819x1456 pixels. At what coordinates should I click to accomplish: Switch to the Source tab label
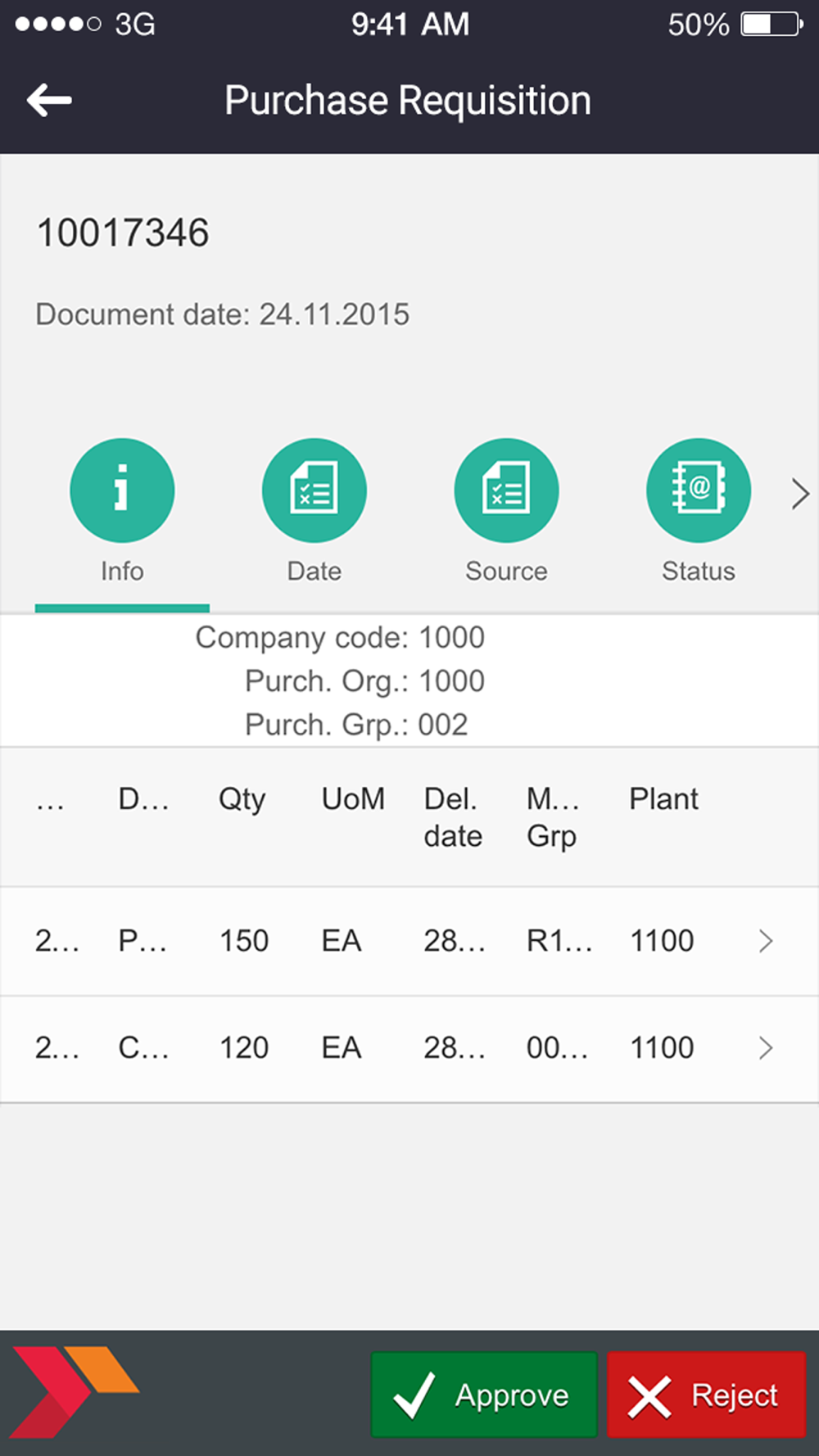[507, 571]
